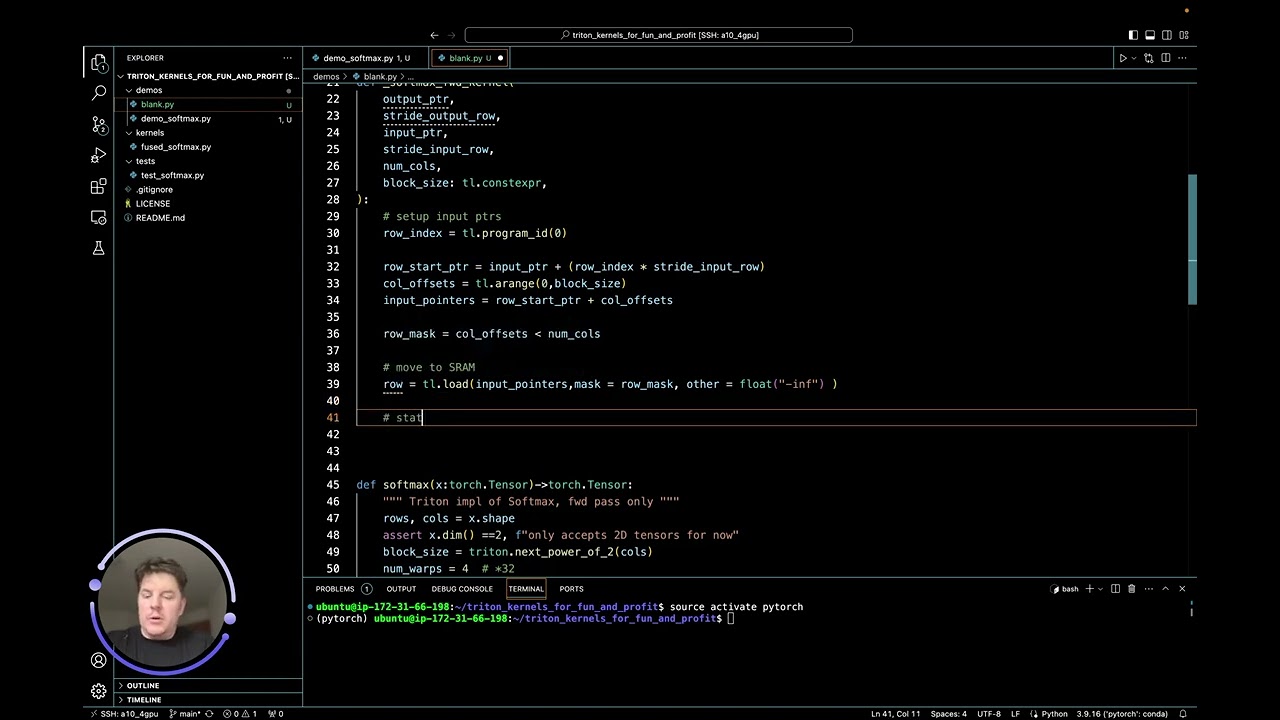Open the terminal launch profile dropdown
1280x720 pixels.
click(x=1100, y=589)
